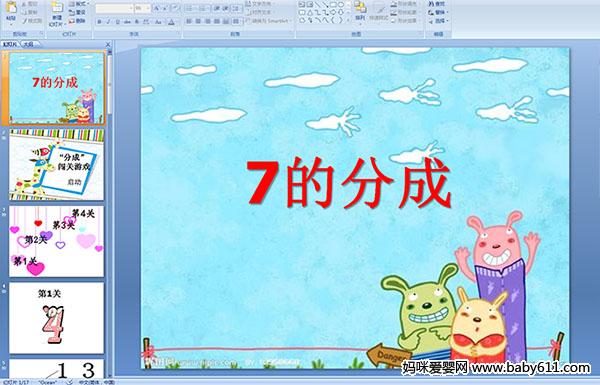Screen dimensions: 600x385
Task: Switch to the Slides tab in left pane
Action: pos(10,44)
